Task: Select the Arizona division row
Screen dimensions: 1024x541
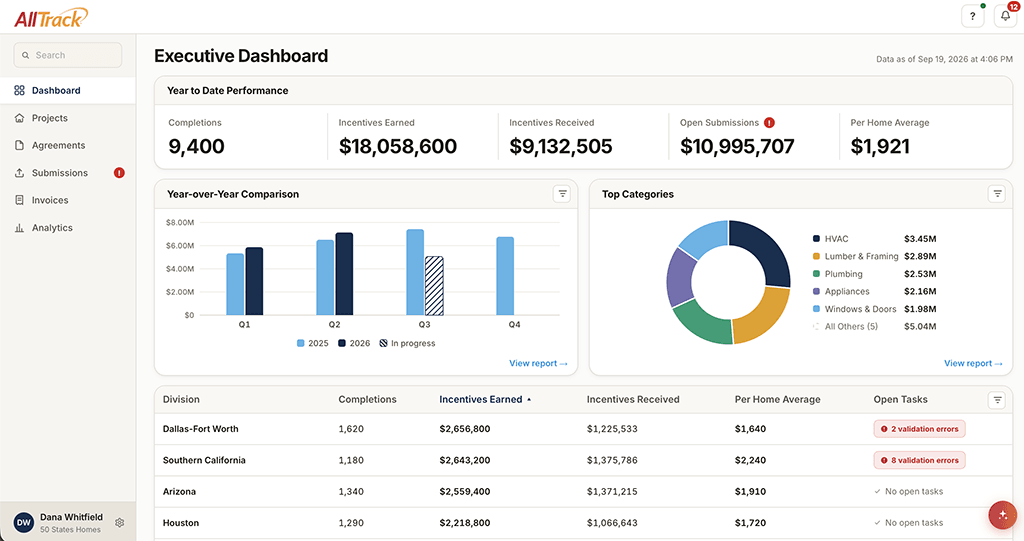Action: tap(583, 491)
